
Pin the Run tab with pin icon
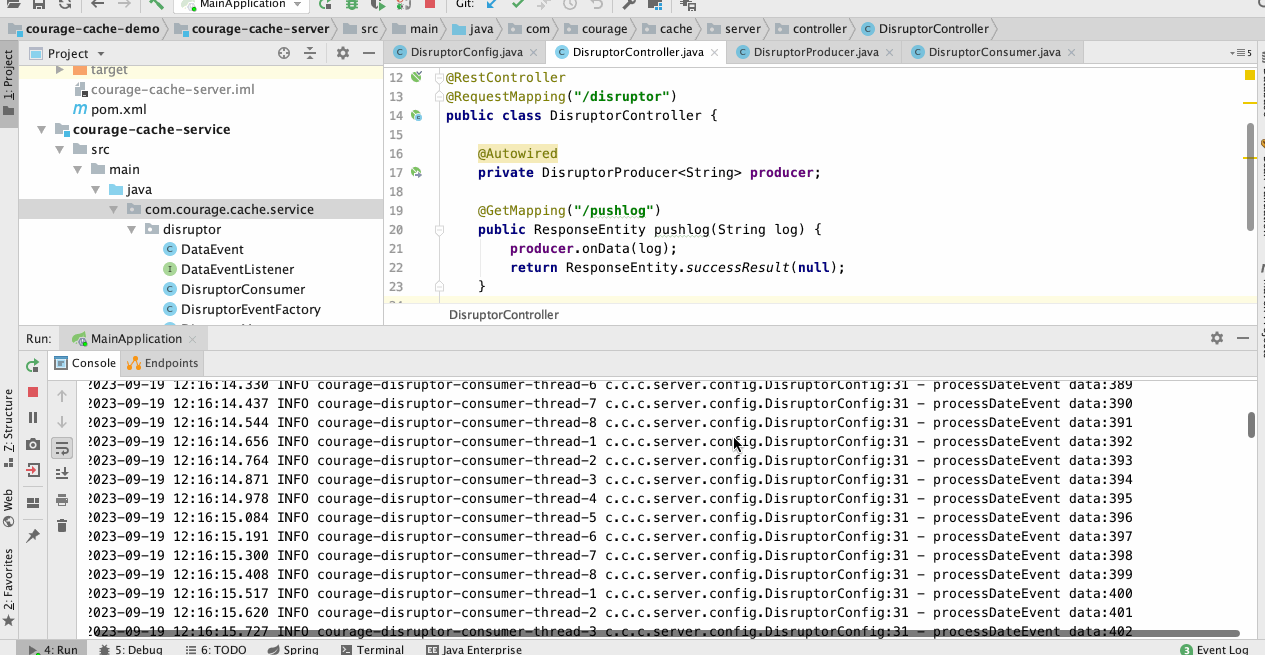(33, 536)
